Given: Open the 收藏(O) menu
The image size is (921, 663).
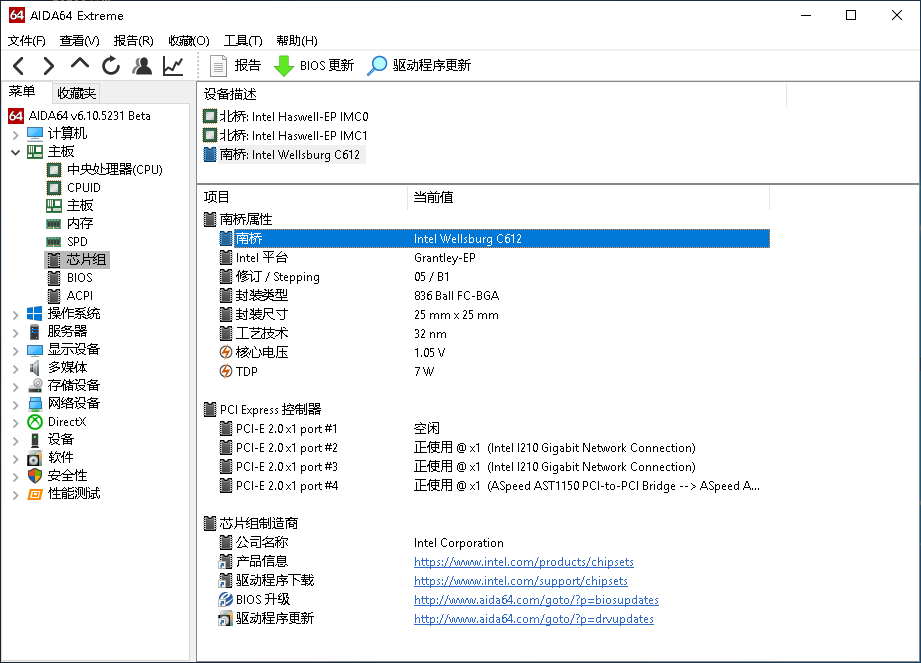Looking at the screenshot, I should pos(189,41).
